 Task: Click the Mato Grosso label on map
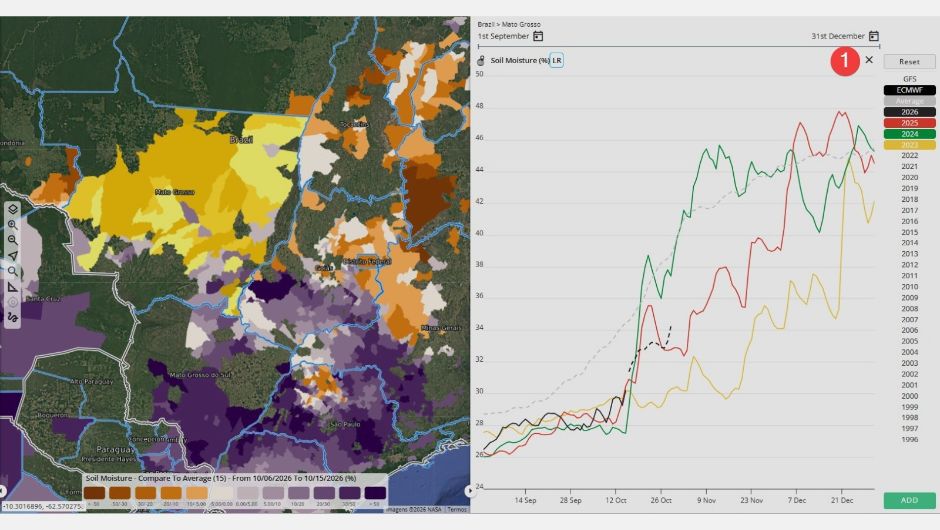(x=174, y=192)
